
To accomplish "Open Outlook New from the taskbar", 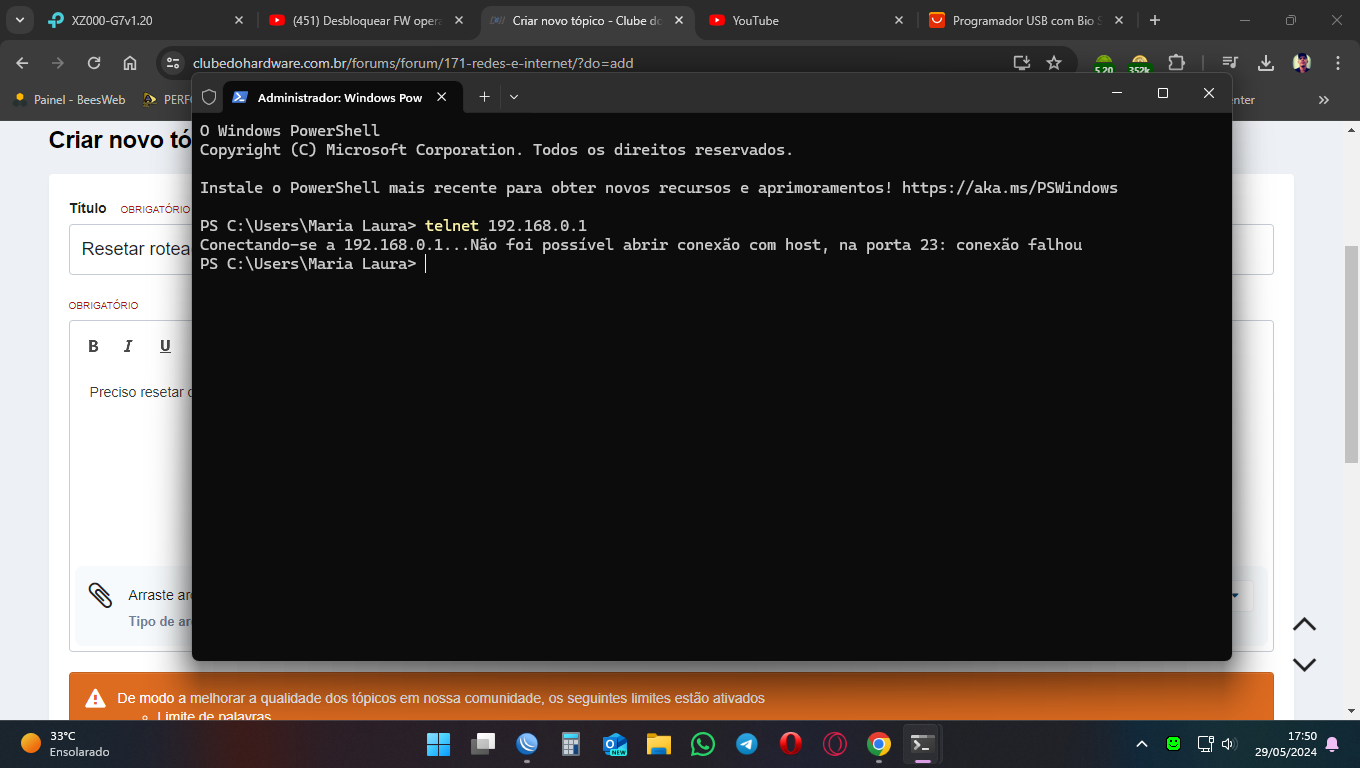I will [x=615, y=744].
